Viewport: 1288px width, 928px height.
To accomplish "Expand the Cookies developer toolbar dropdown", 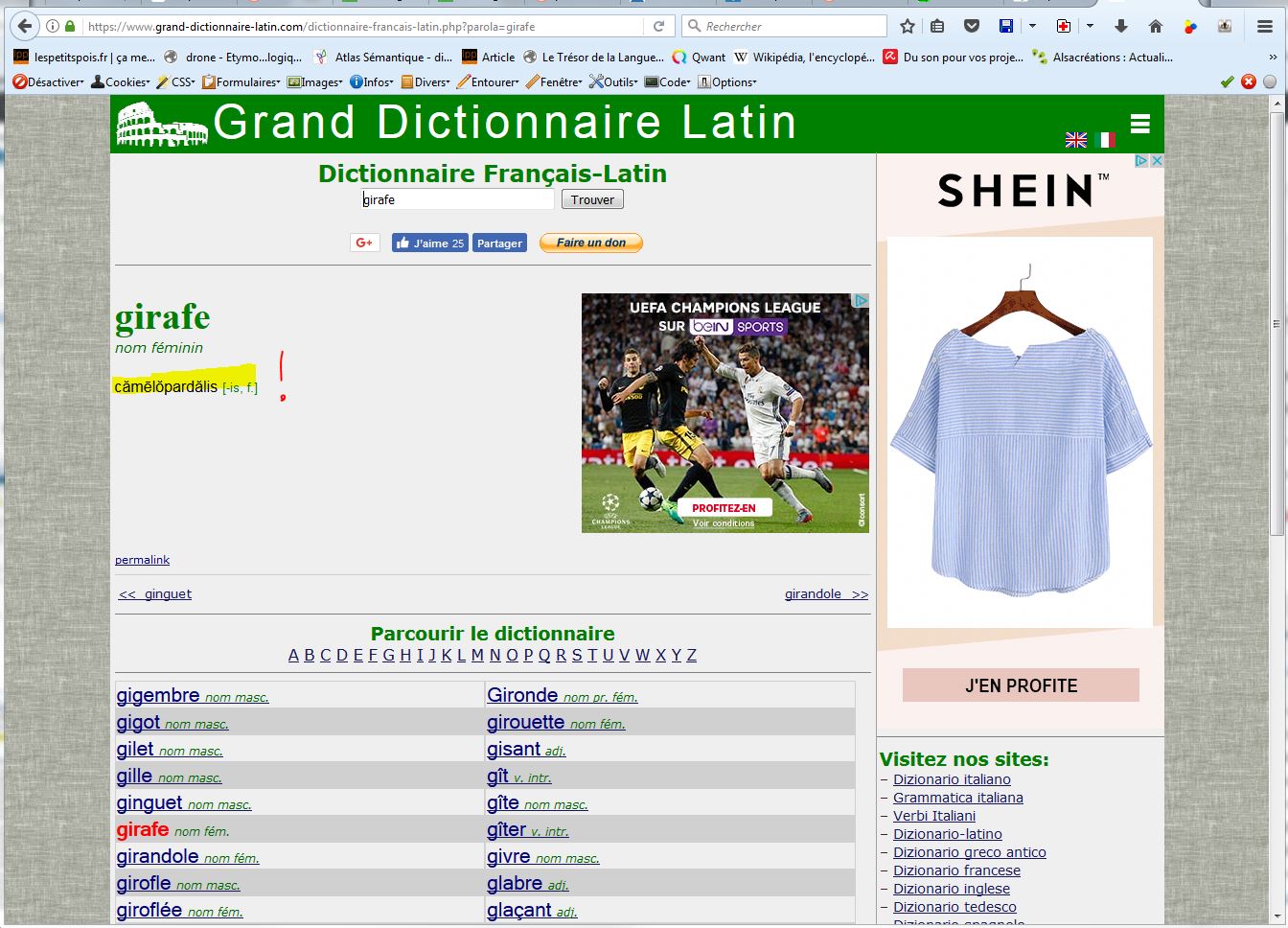I will pyautogui.click(x=121, y=82).
